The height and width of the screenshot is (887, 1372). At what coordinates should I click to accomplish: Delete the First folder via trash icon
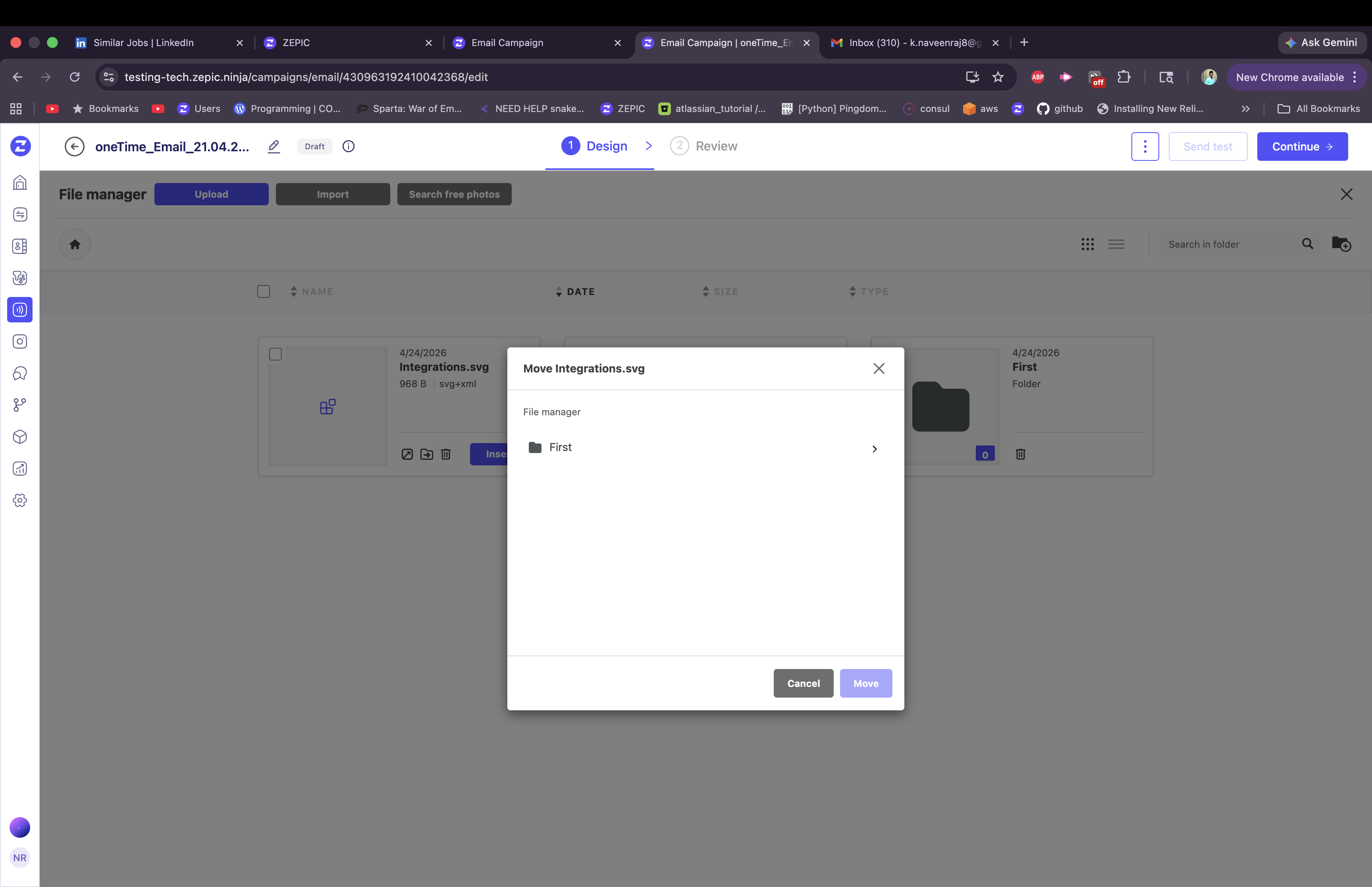1020,455
